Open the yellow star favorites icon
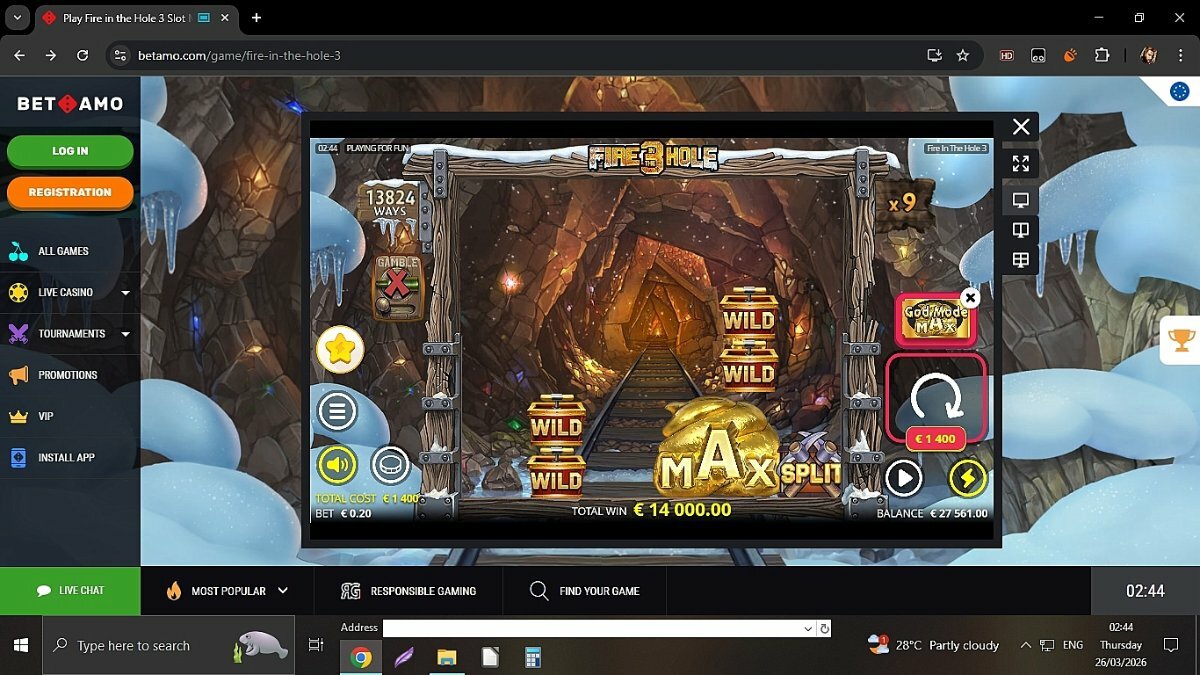 click(340, 350)
